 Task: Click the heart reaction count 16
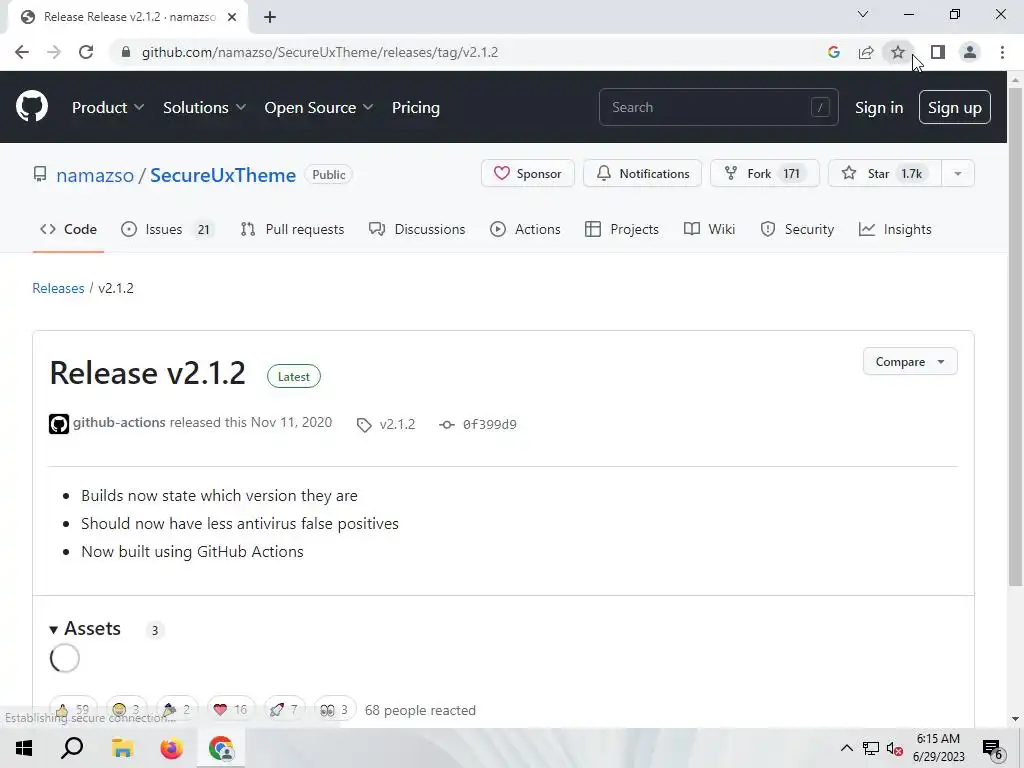[231, 710]
